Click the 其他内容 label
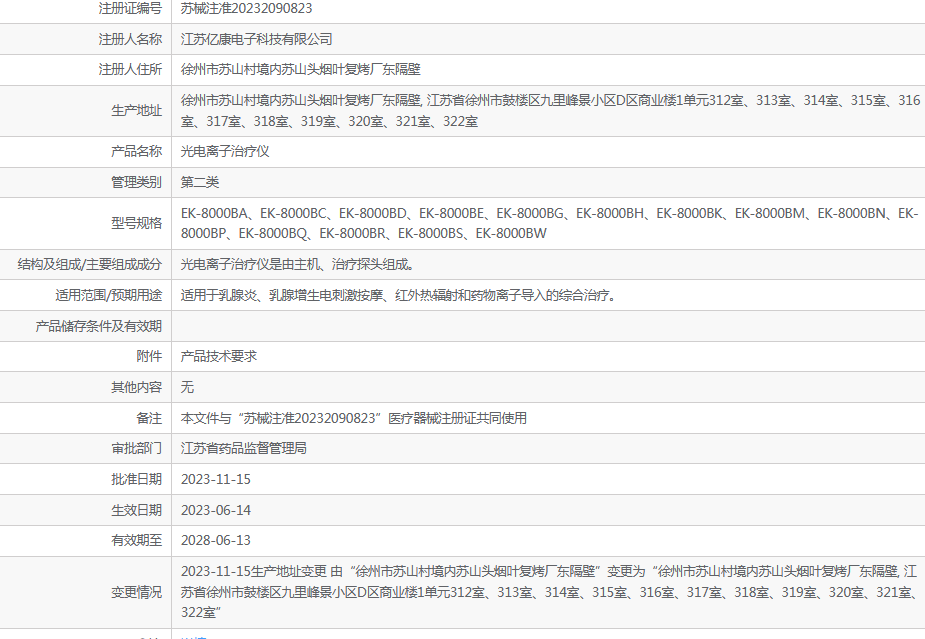This screenshot has height=639, width=925. pos(136,387)
